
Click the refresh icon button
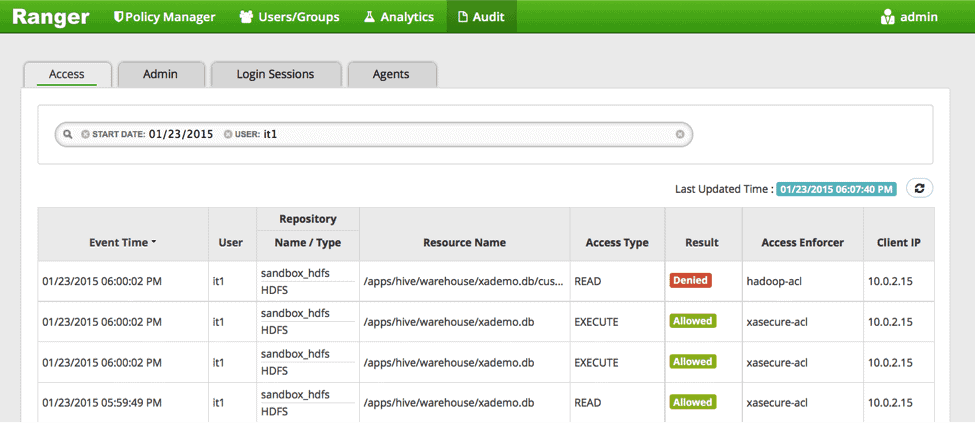pyautogui.click(x=919, y=188)
